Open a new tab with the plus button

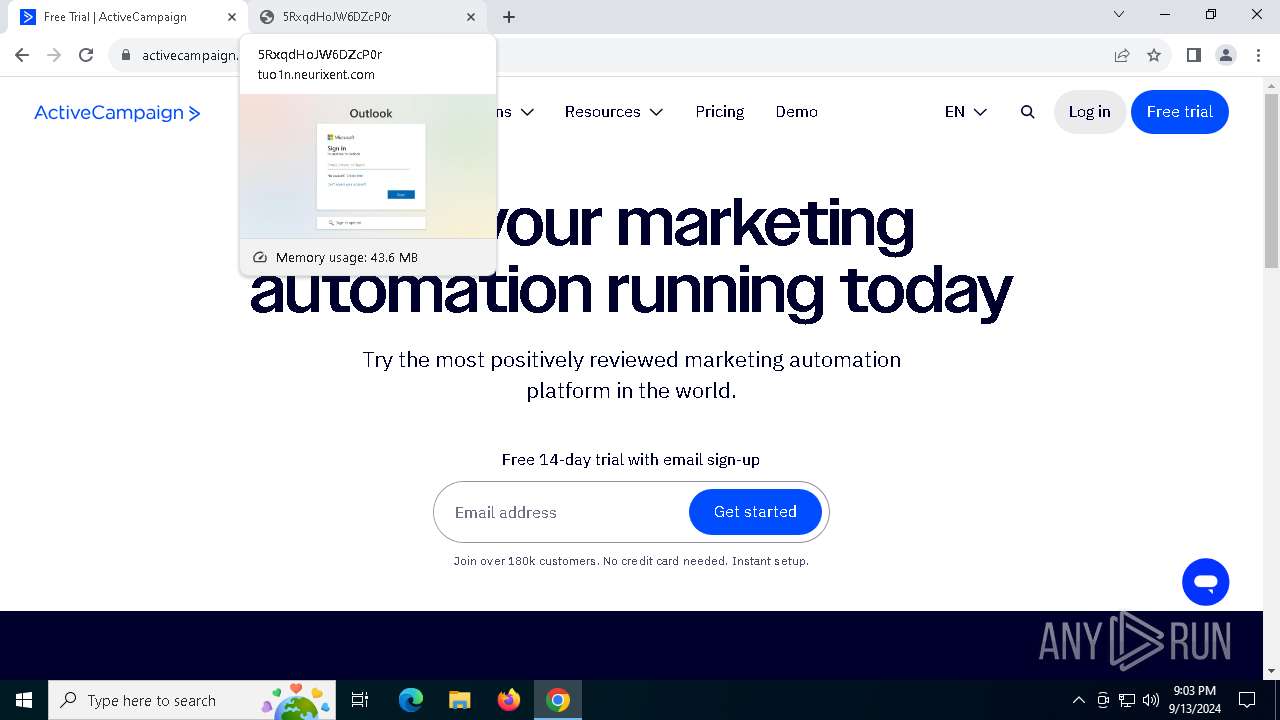(509, 17)
